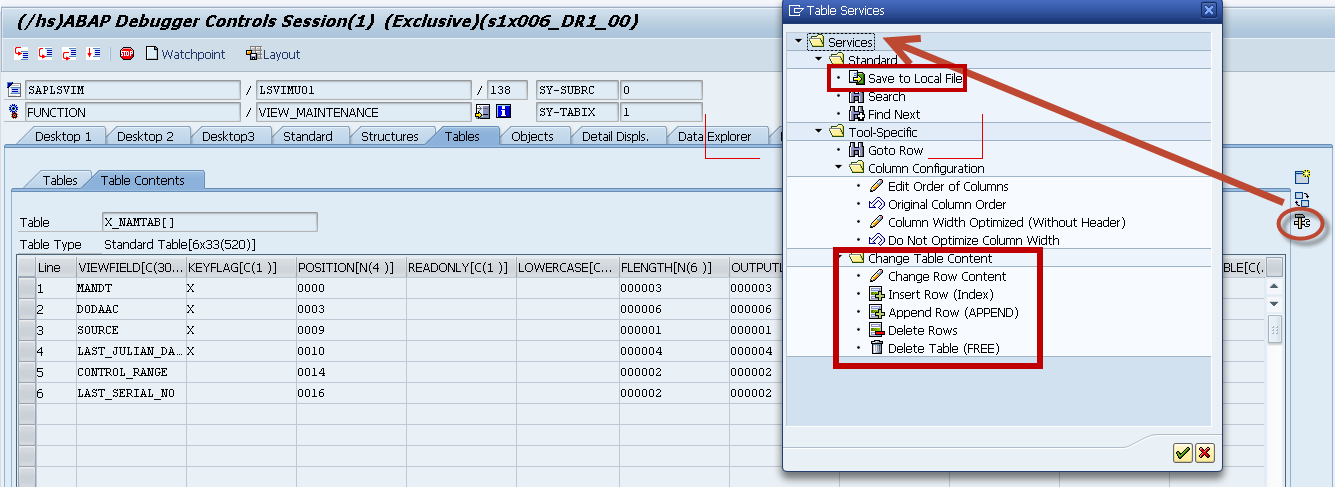
Task: Click the VIEWFIELD column header
Action: (129, 267)
